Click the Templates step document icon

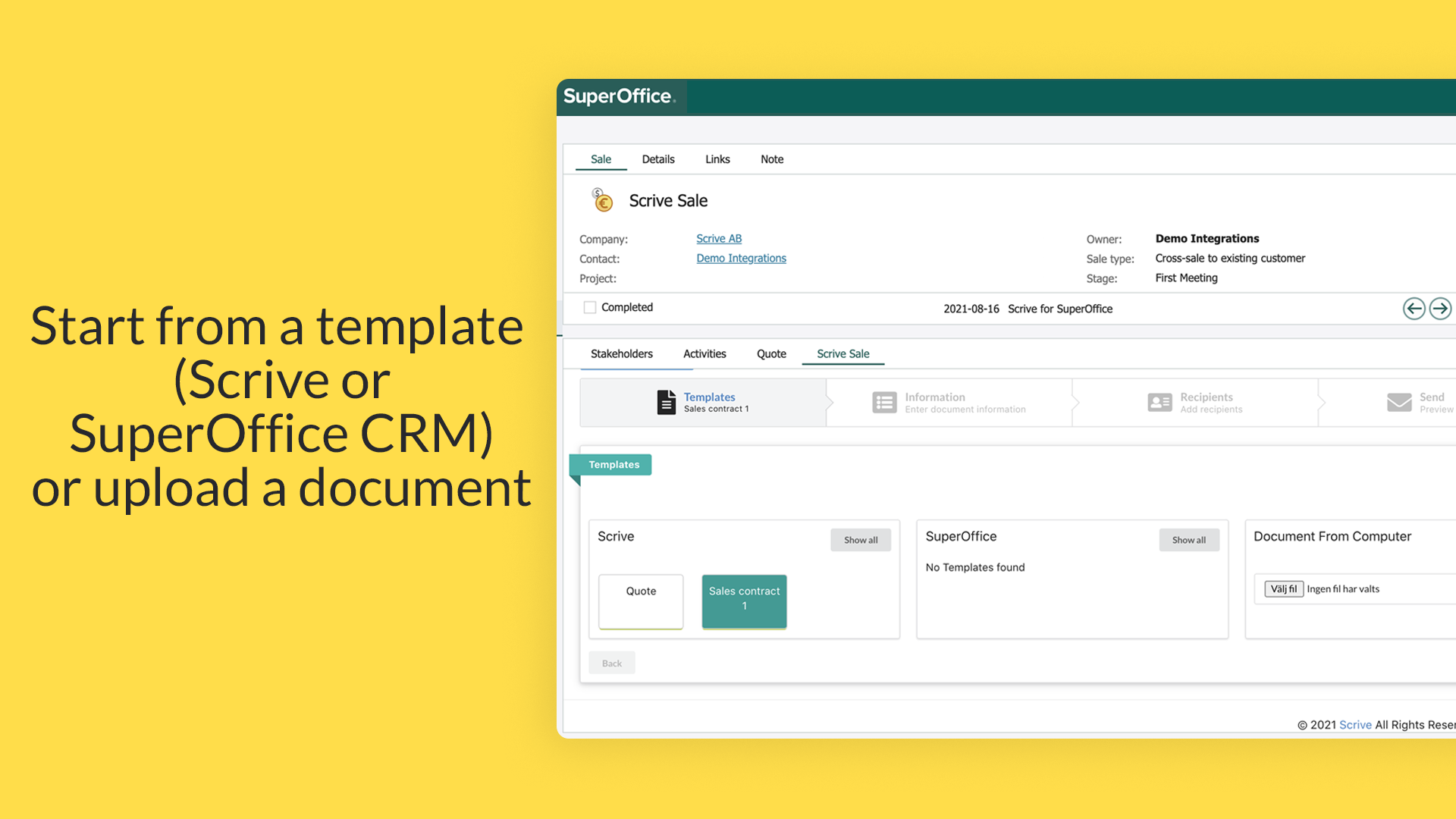[x=666, y=402]
